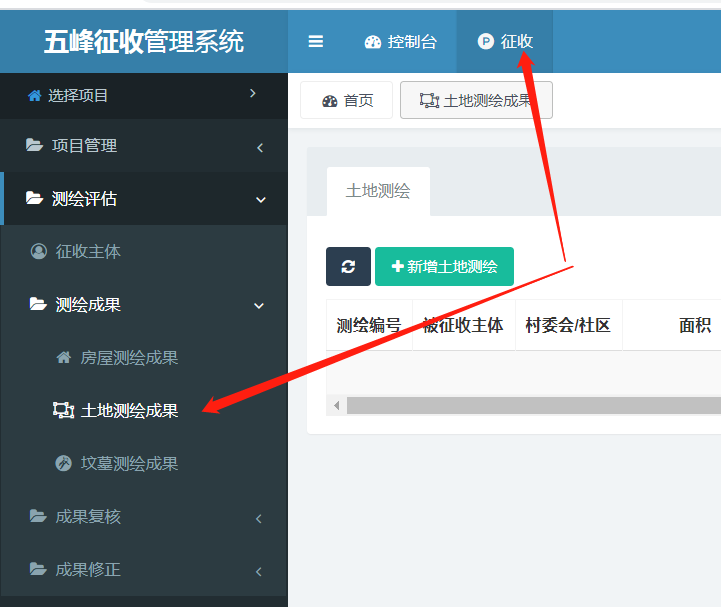Click the P icon beside 征收
721x607 pixels.
[486, 41]
